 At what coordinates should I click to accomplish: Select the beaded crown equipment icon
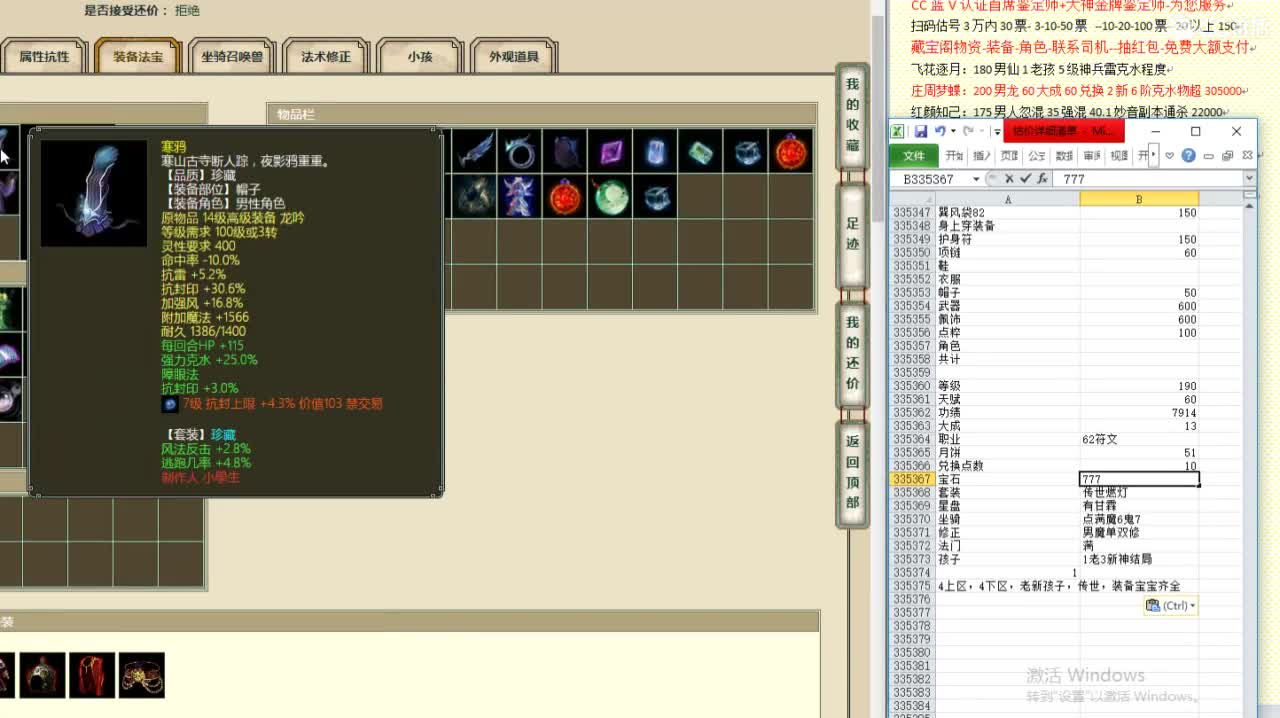click(141, 676)
